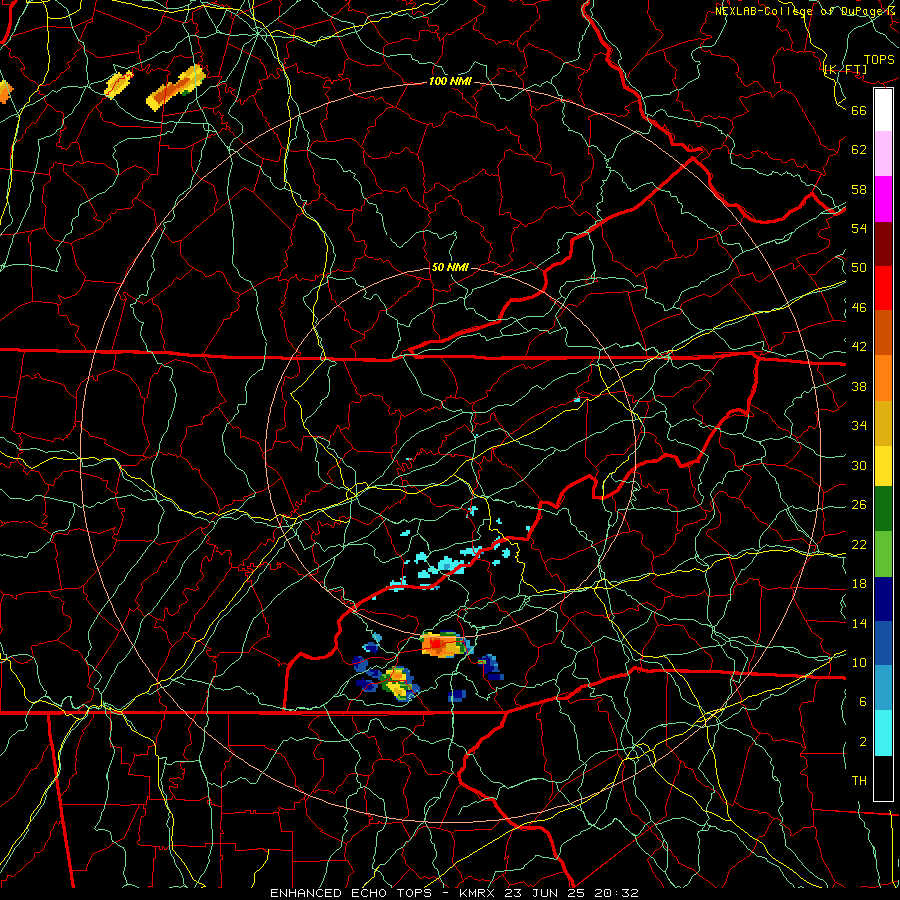Click the medium blue legend swatch near 10
The height and width of the screenshot is (900, 900).
click(x=883, y=643)
